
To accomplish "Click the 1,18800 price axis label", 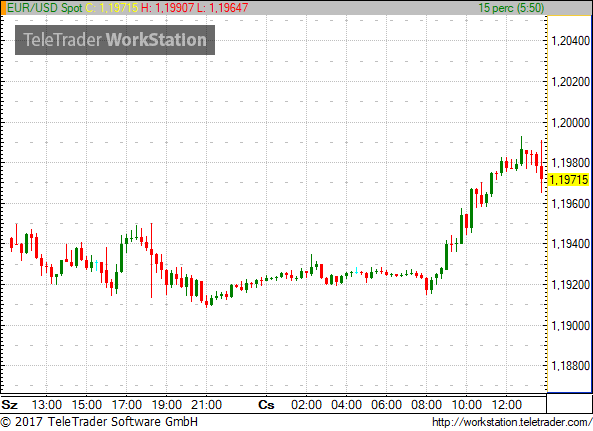I will (571, 366).
